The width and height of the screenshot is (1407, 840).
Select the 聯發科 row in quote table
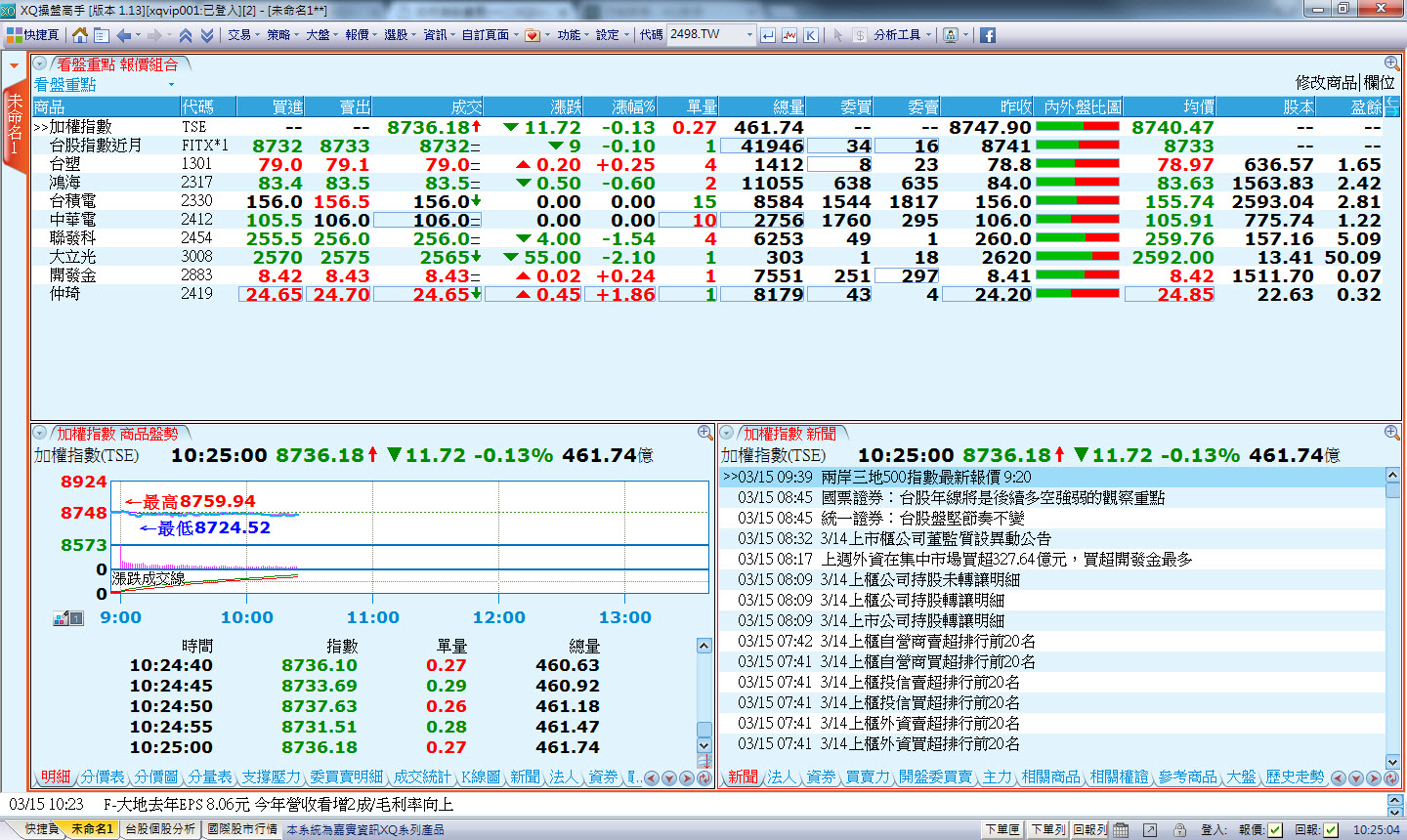point(706,238)
